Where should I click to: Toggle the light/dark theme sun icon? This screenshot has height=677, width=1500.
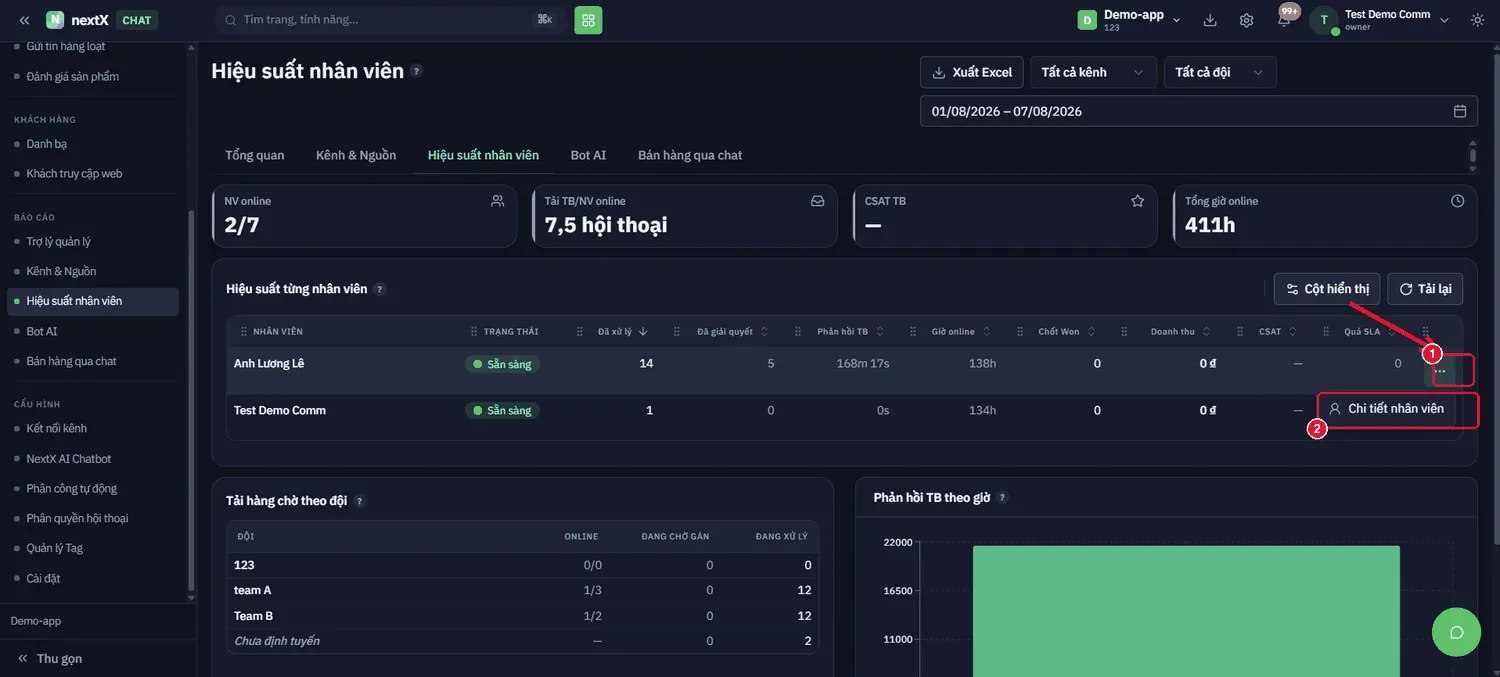pyautogui.click(x=1478, y=20)
